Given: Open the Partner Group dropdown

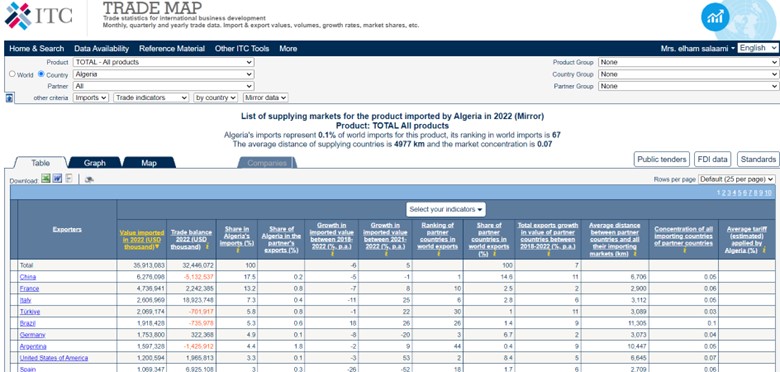Looking at the screenshot, I should (688, 86).
